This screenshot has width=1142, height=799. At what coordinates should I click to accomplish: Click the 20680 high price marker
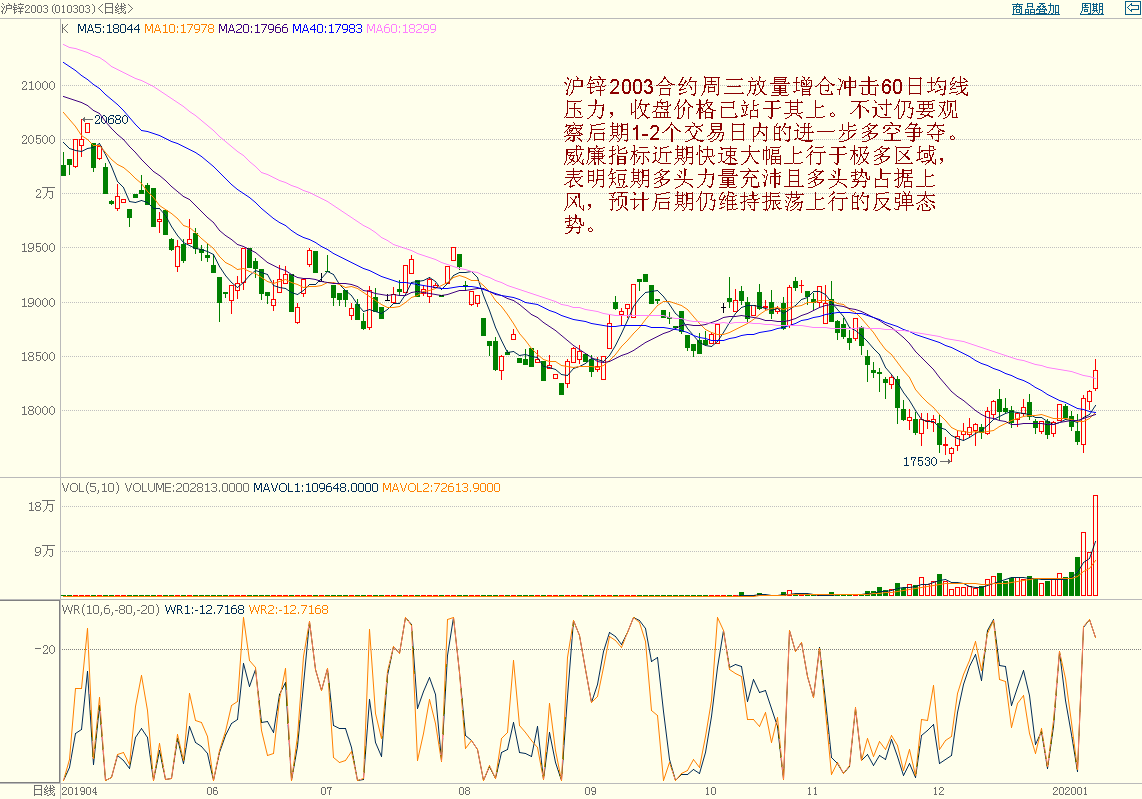tap(110, 120)
